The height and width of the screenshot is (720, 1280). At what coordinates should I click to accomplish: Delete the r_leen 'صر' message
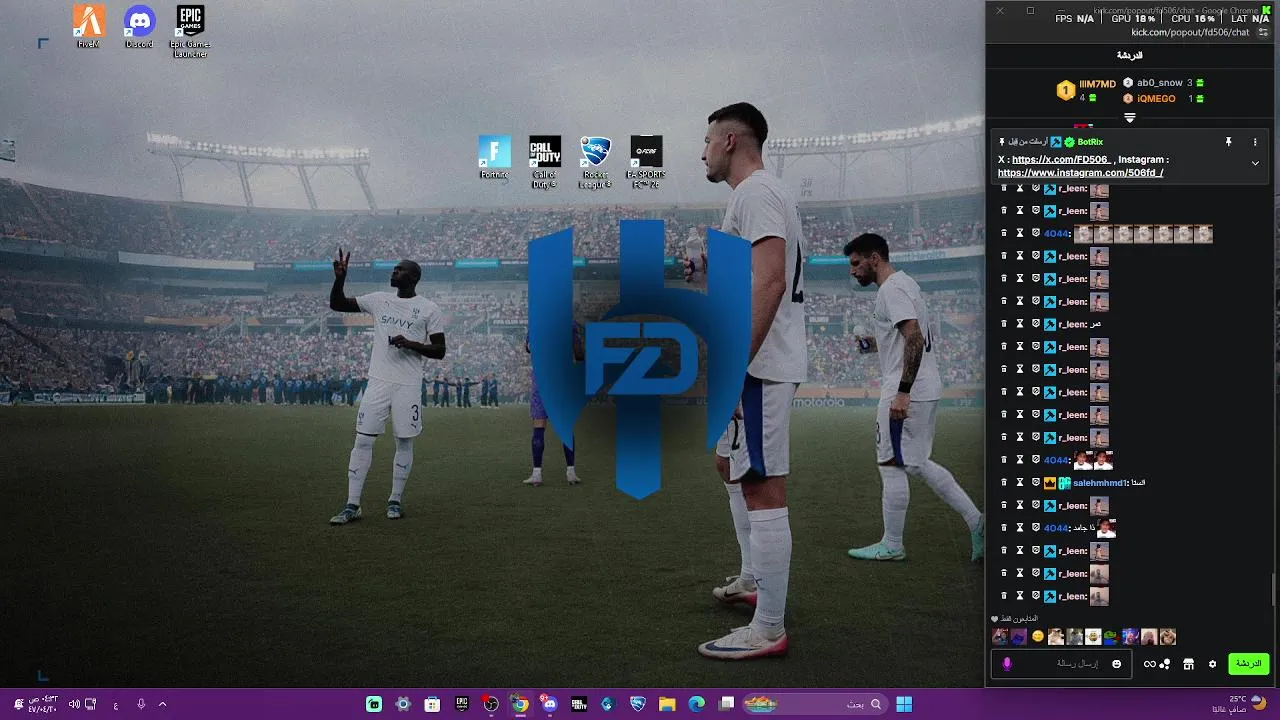[x=1004, y=324]
